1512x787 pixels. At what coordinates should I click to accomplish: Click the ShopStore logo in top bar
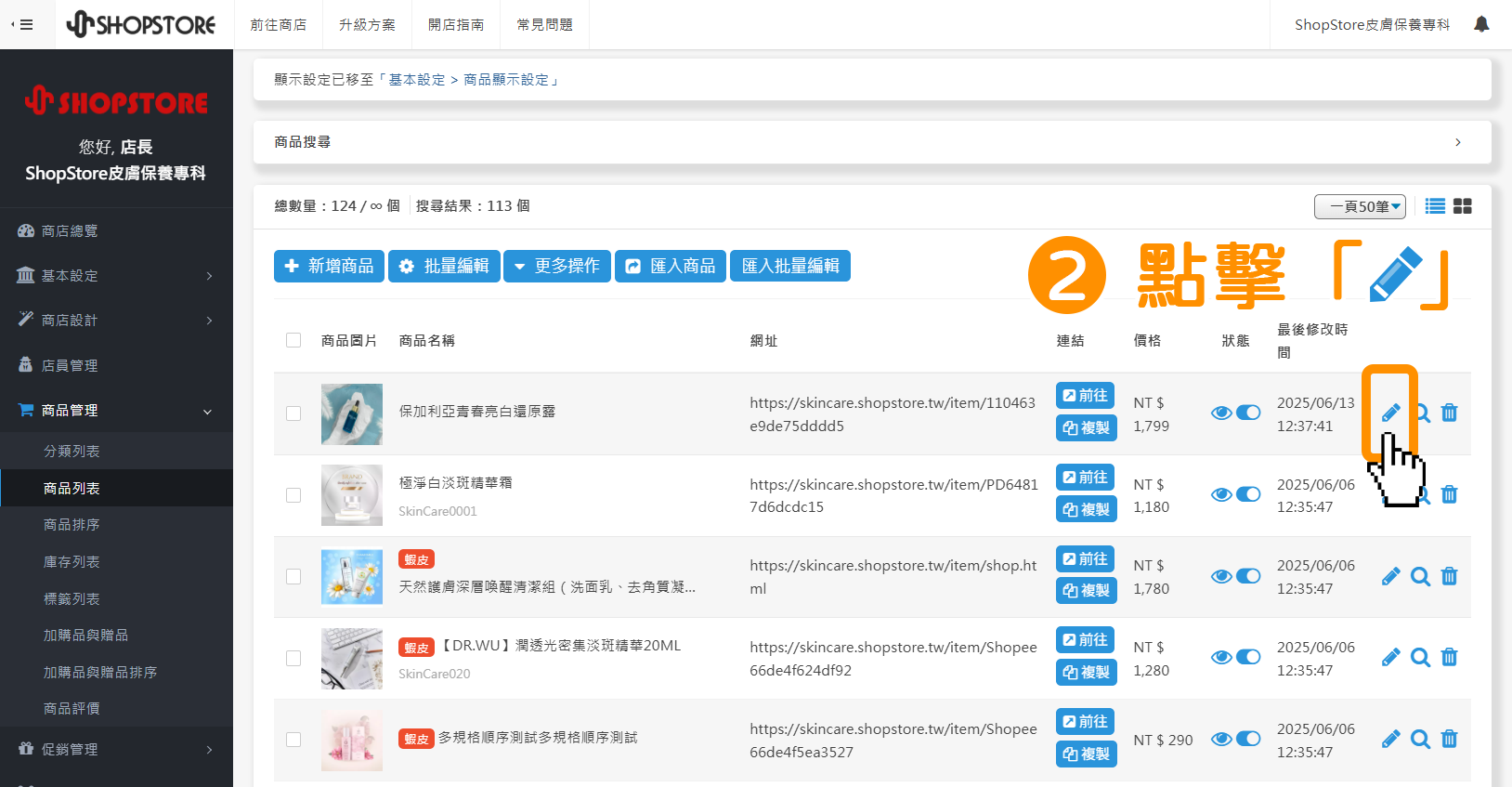tap(141, 24)
